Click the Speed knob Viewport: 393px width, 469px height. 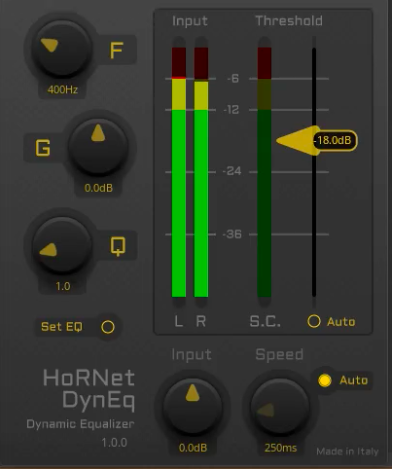point(280,406)
